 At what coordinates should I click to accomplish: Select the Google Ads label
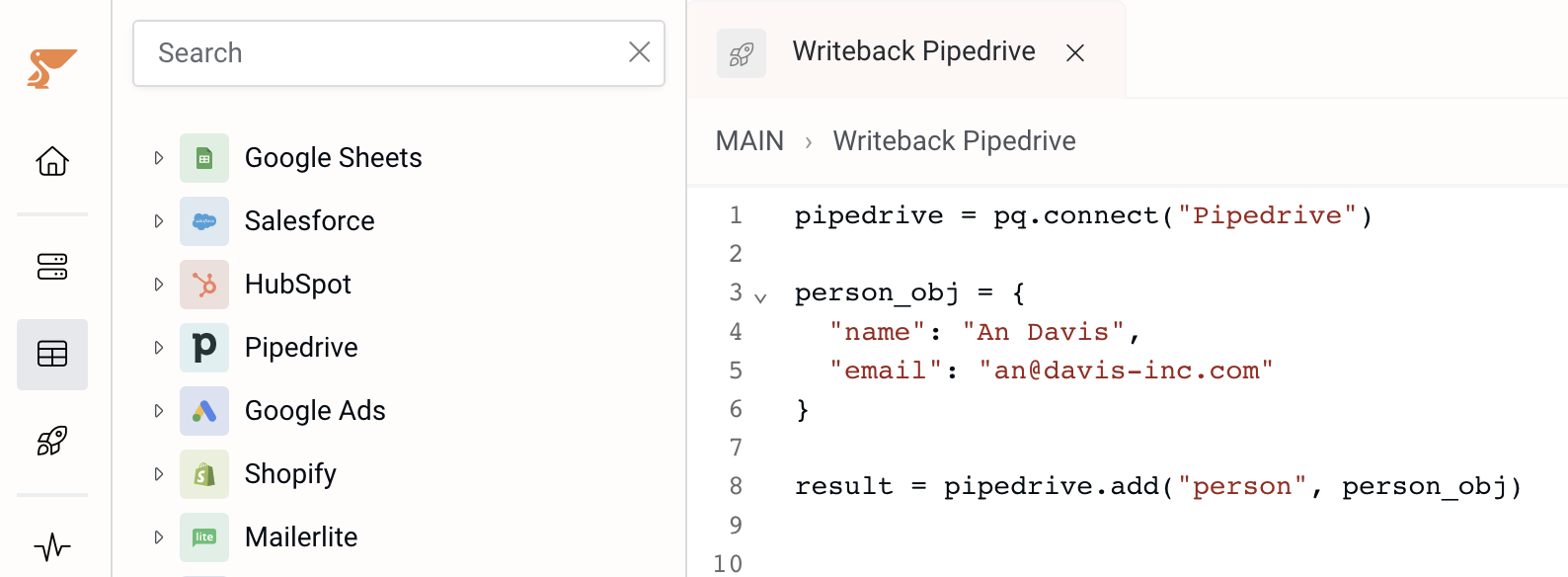[x=315, y=411]
